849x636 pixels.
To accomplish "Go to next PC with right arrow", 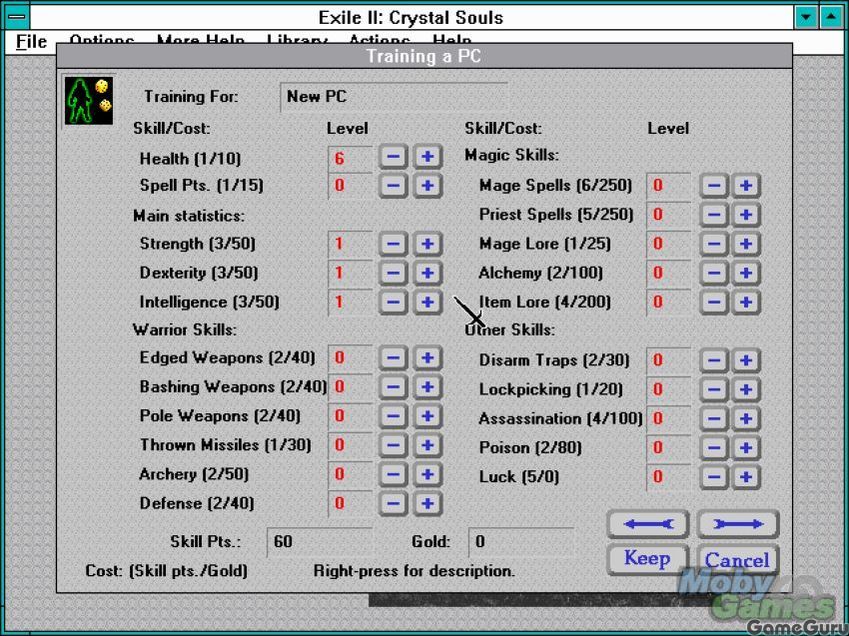I will coord(738,524).
